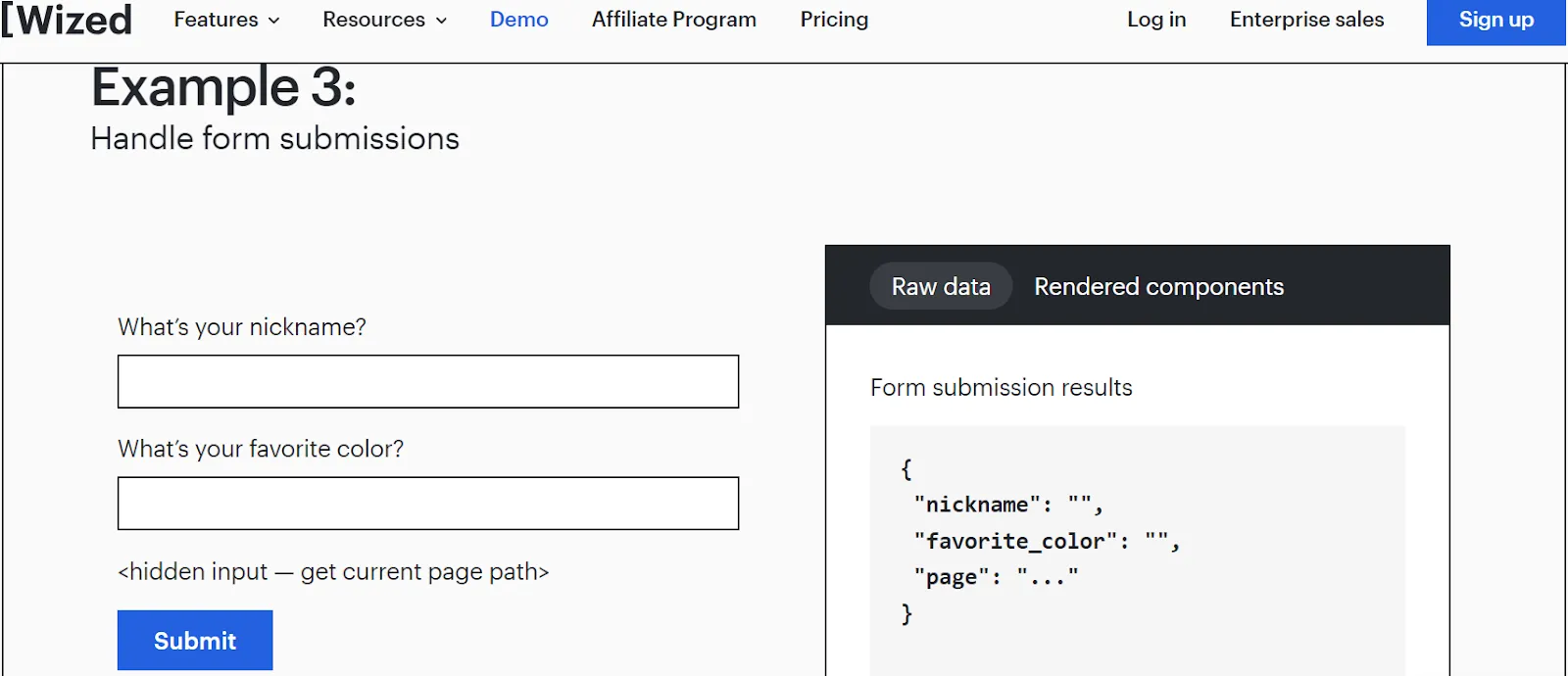This screenshot has height=676, width=1568.
Task: Focus the nickname input field
Action: [x=428, y=381]
